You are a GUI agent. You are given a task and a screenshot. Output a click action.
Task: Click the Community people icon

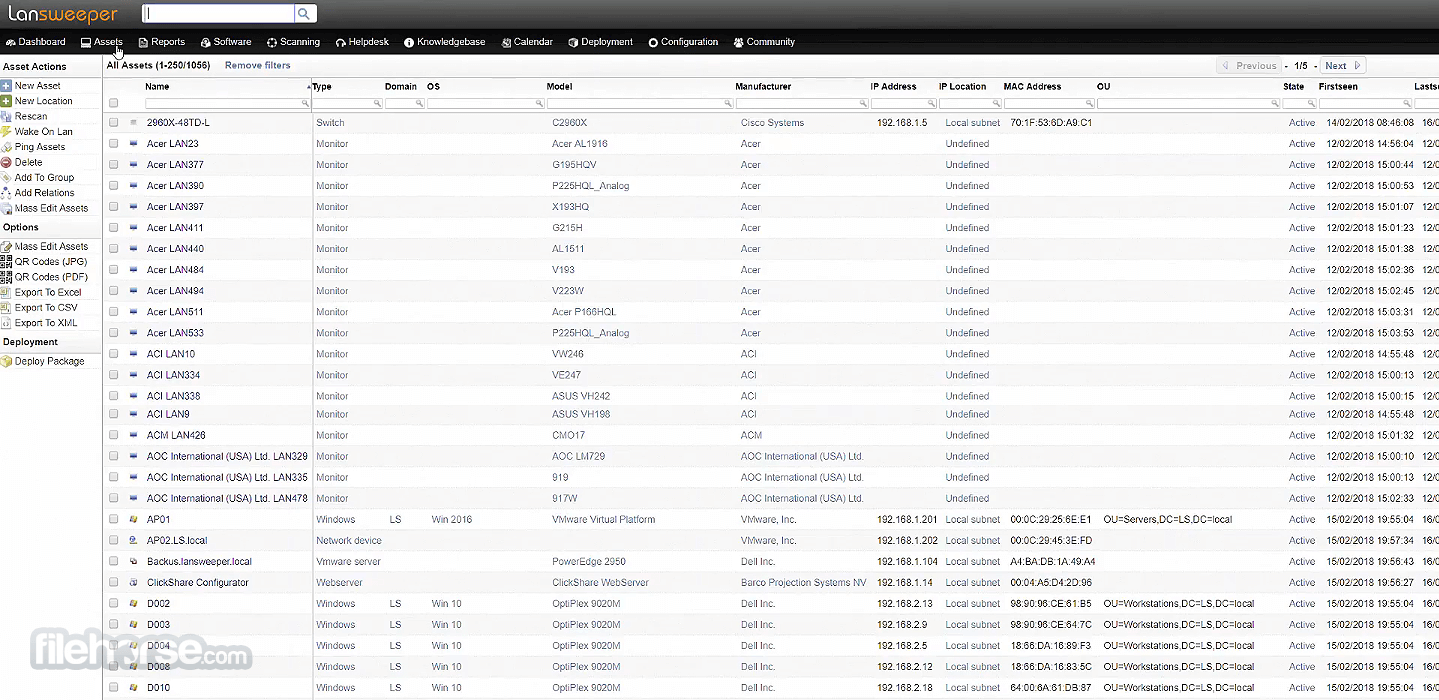pos(738,42)
